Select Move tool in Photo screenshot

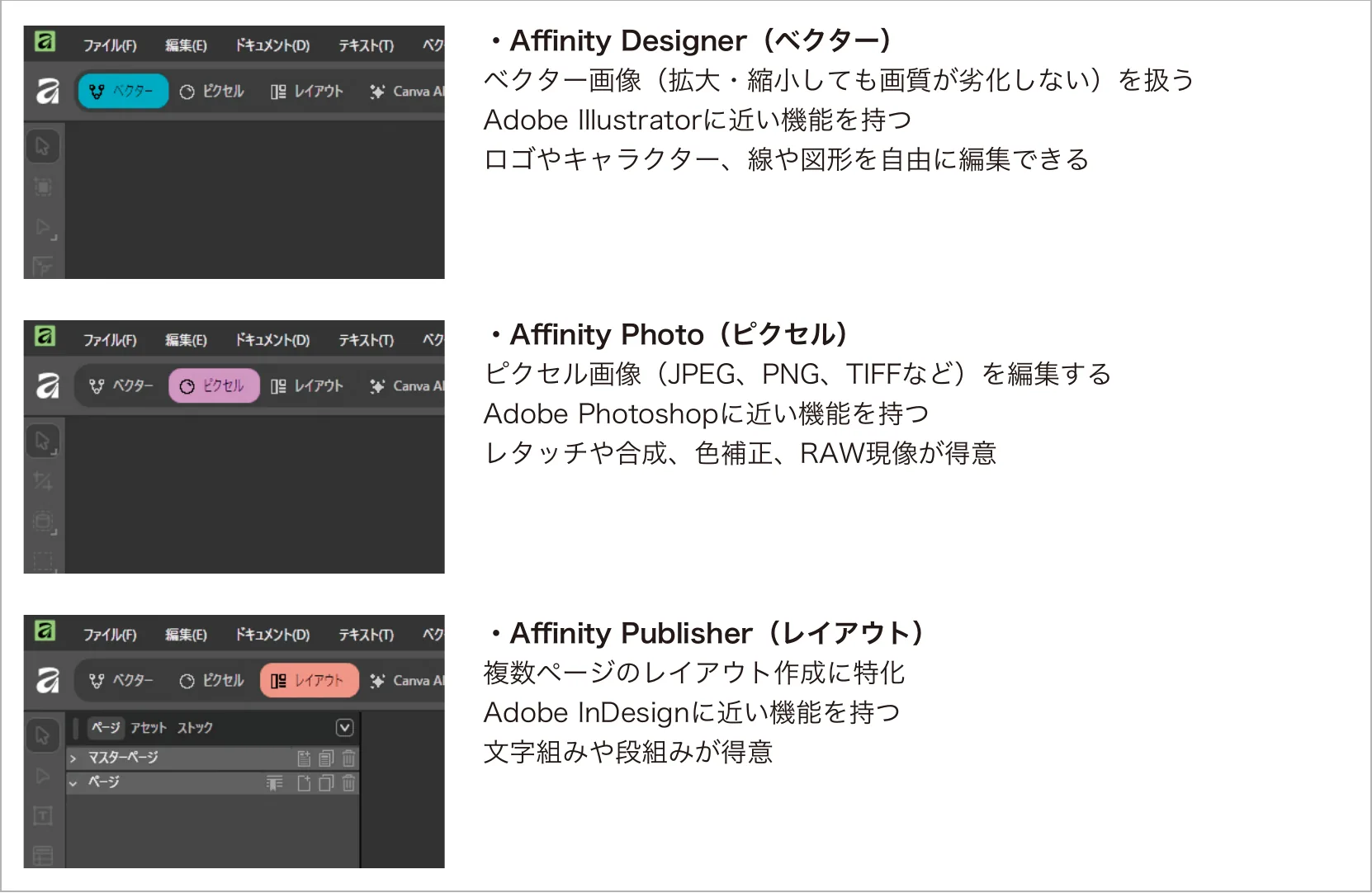pos(43,442)
